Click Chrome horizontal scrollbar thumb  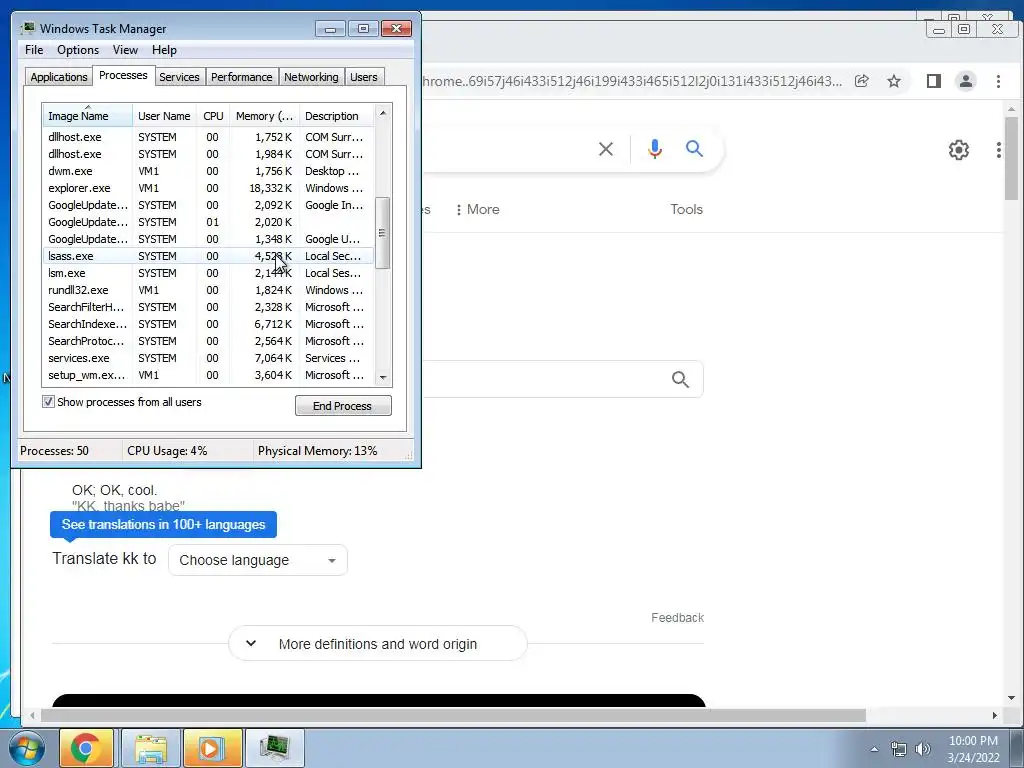tap(453, 715)
